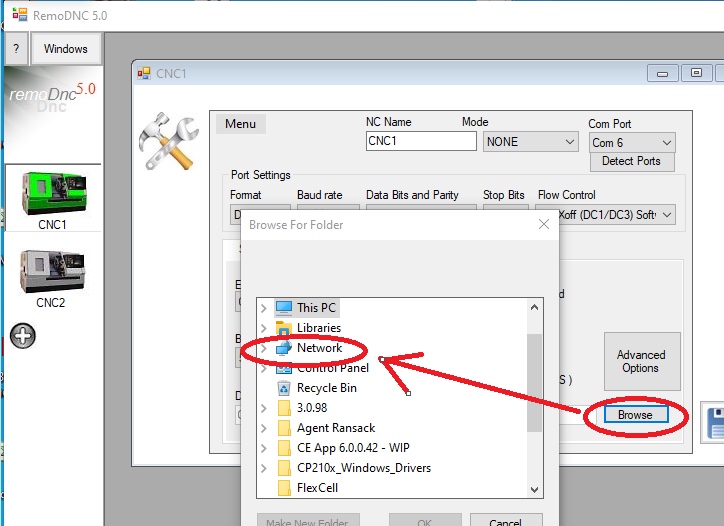Open the Windows menu
Viewport: 724px width, 526px height.
[66, 48]
